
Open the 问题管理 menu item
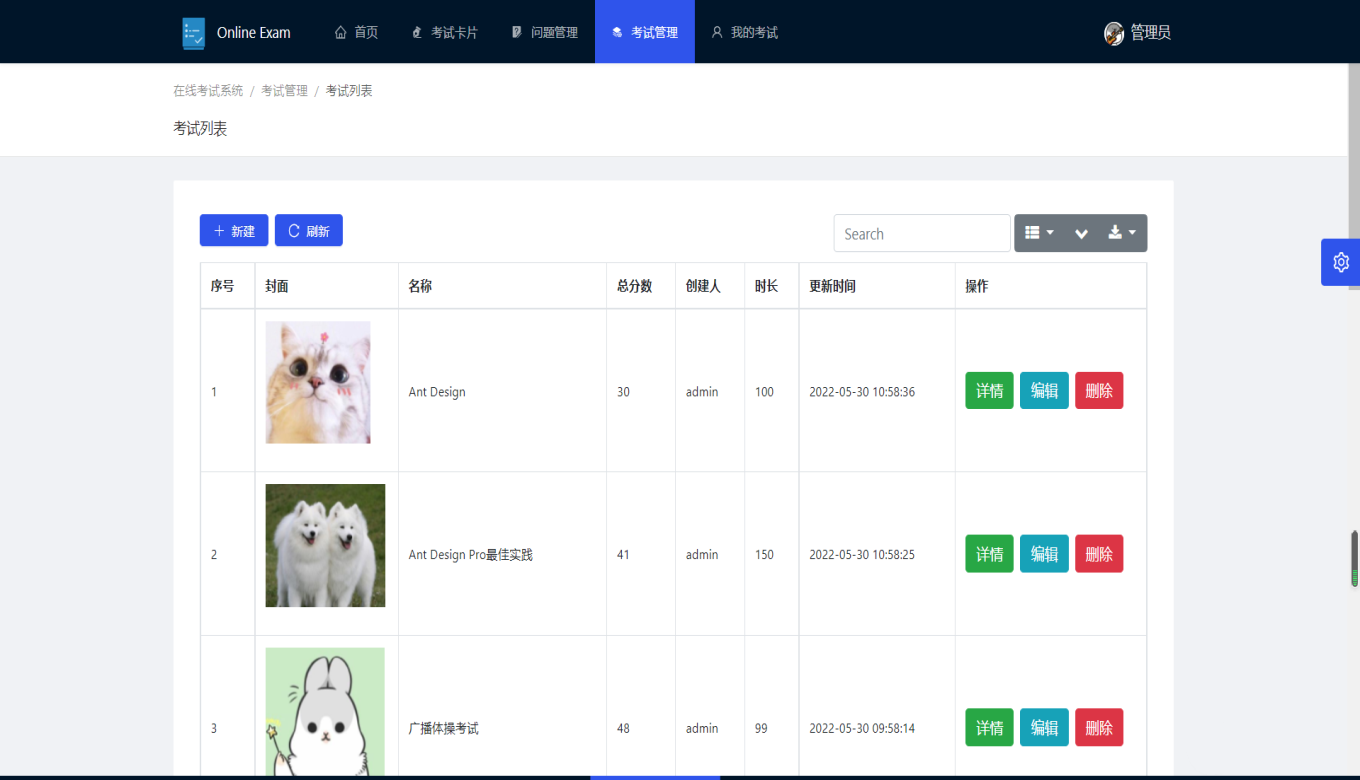coord(545,32)
